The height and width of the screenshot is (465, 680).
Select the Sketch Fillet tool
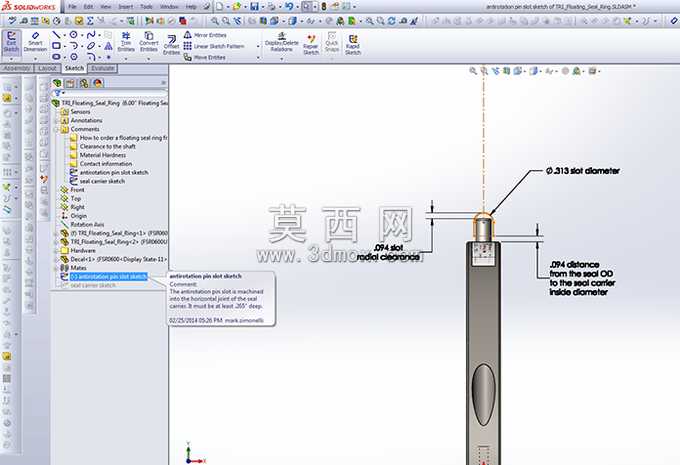pyautogui.click(x=91, y=57)
